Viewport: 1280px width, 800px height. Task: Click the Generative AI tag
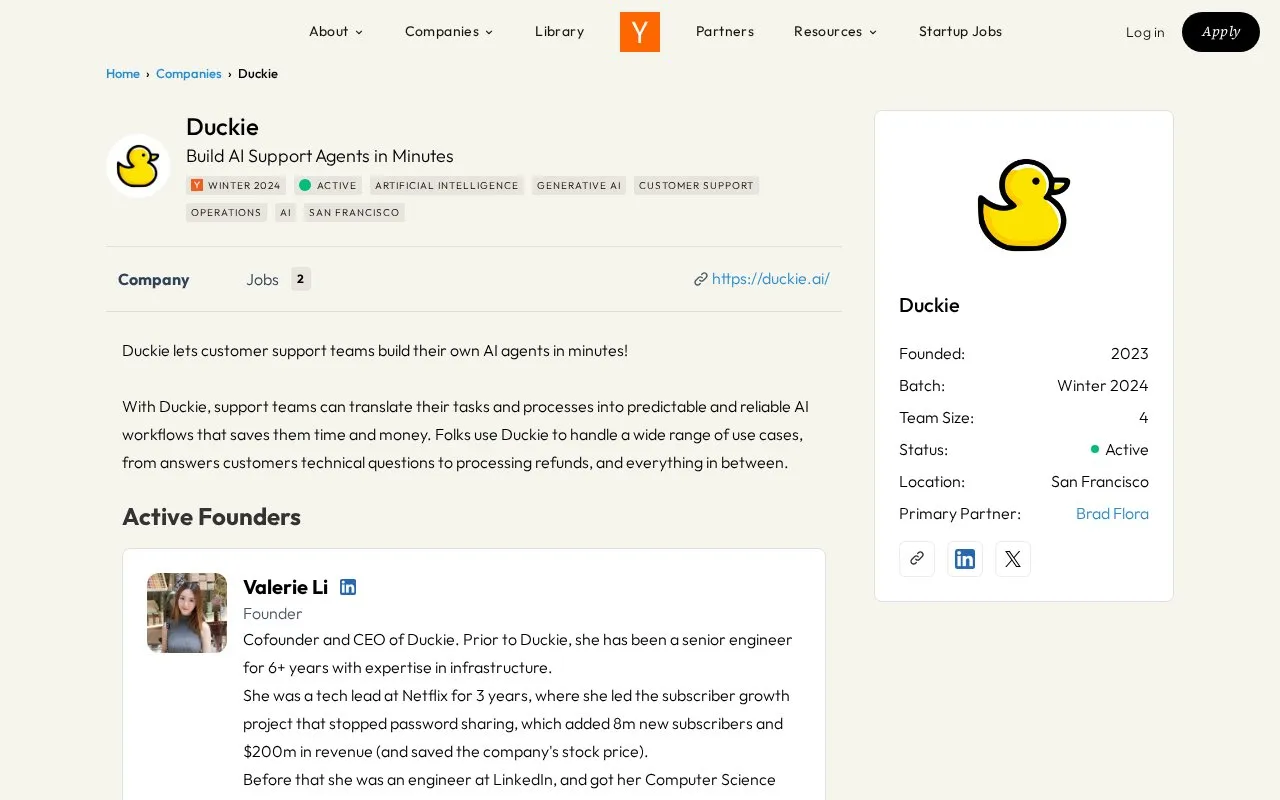(x=579, y=185)
